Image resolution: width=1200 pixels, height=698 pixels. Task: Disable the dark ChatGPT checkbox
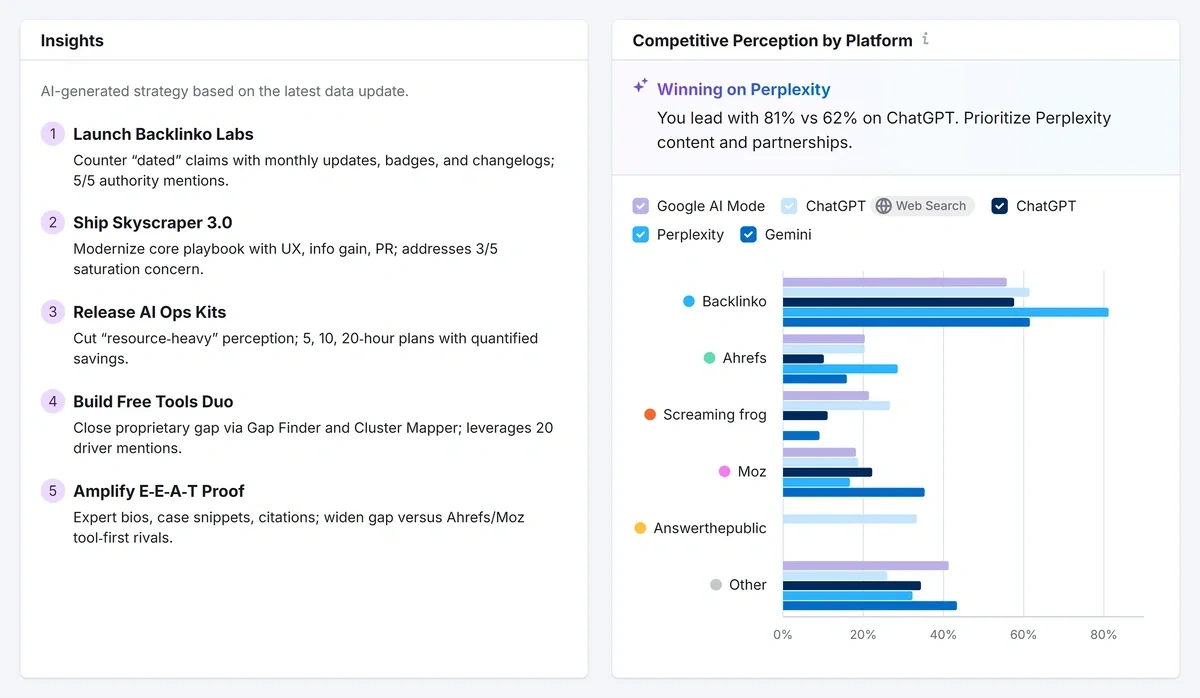coord(999,206)
